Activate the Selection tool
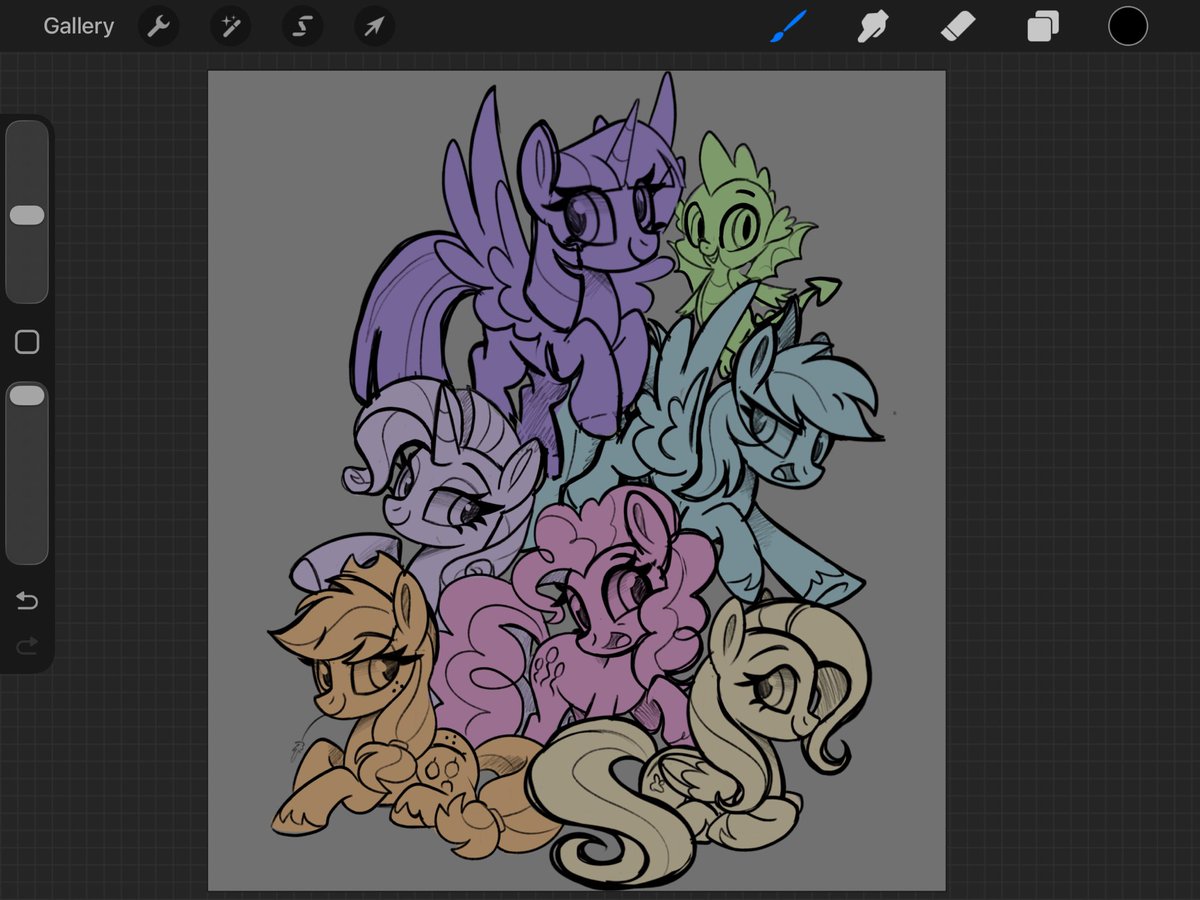Screen dimensions: 1200x900 [x=301, y=27]
